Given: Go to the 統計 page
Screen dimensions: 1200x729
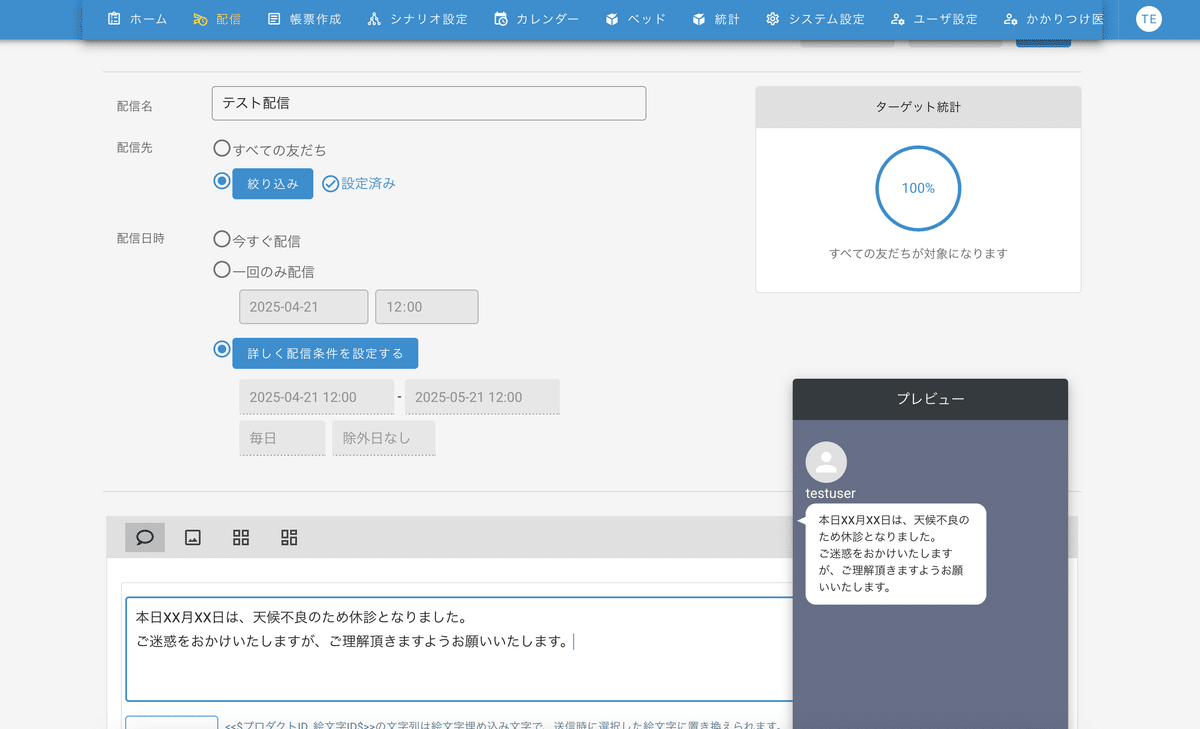Looking at the screenshot, I should coord(715,19).
